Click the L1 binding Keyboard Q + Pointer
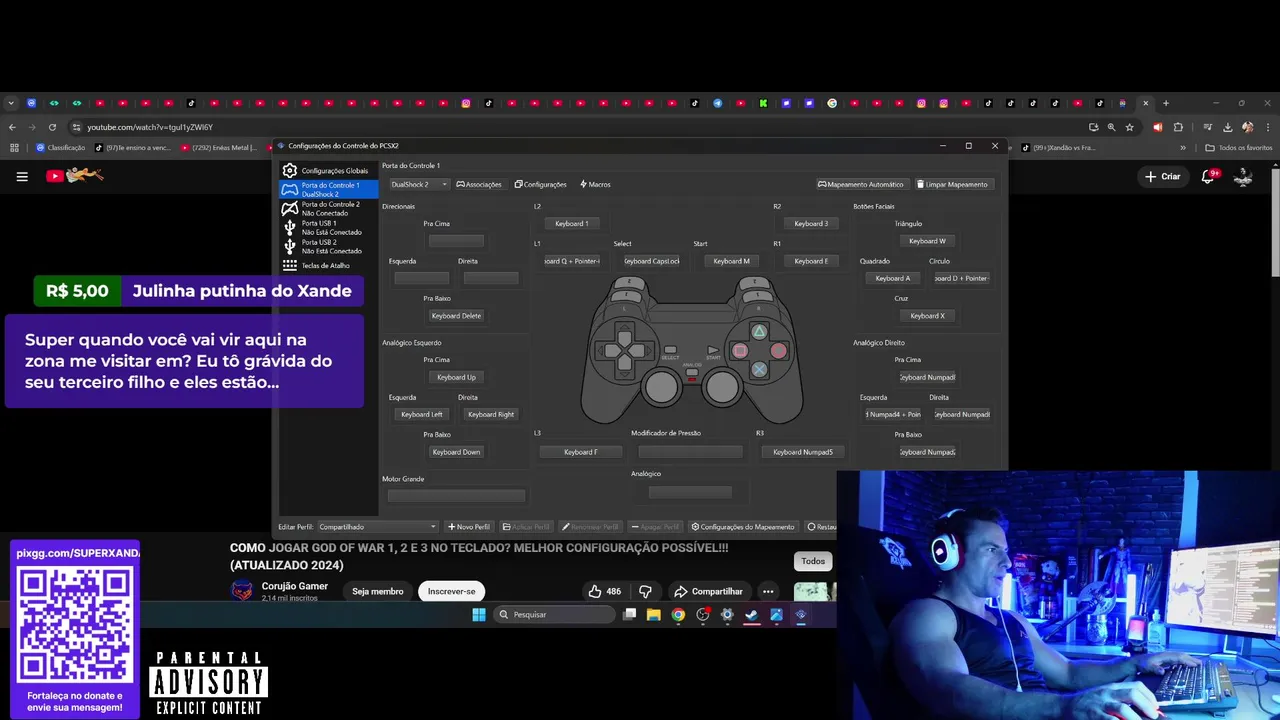This screenshot has width=1280, height=720. tap(572, 261)
